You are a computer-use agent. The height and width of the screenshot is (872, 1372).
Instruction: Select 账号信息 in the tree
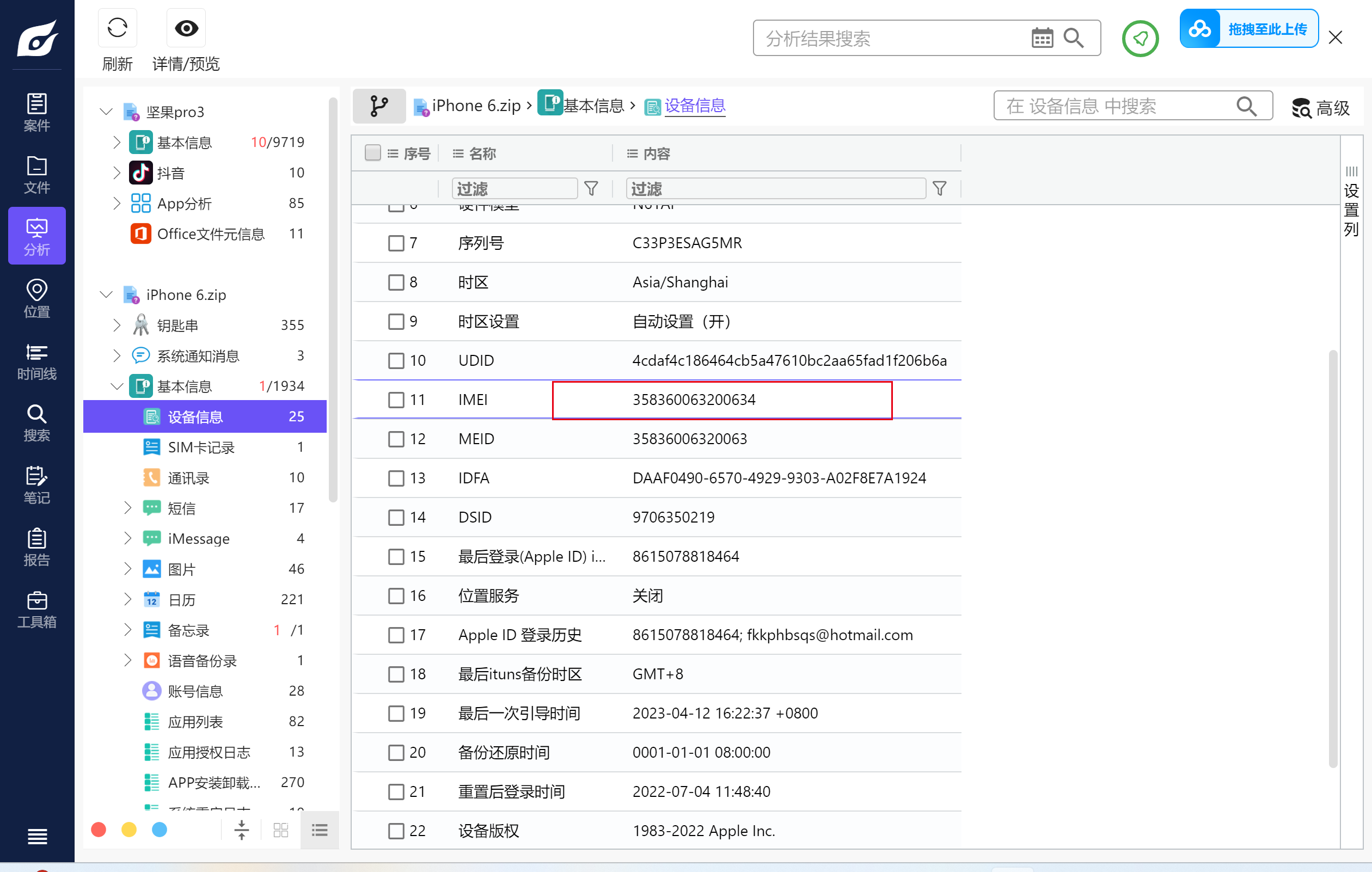coord(205,691)
